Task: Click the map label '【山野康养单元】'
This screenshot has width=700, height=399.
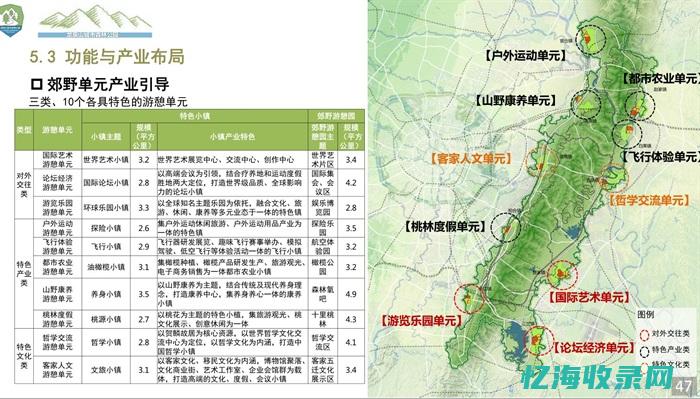Action: pyautogui.click(x=516, y=100)
